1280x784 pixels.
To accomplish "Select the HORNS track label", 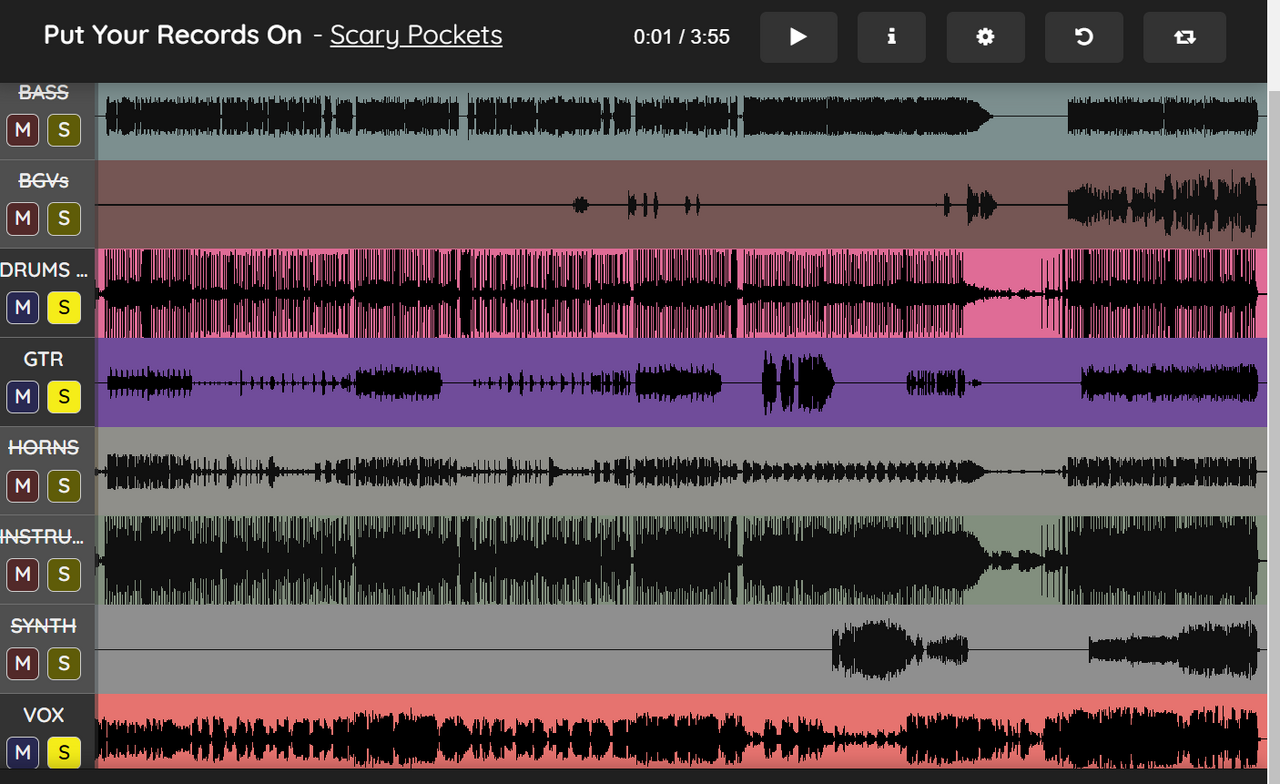I will click(43, 447).
